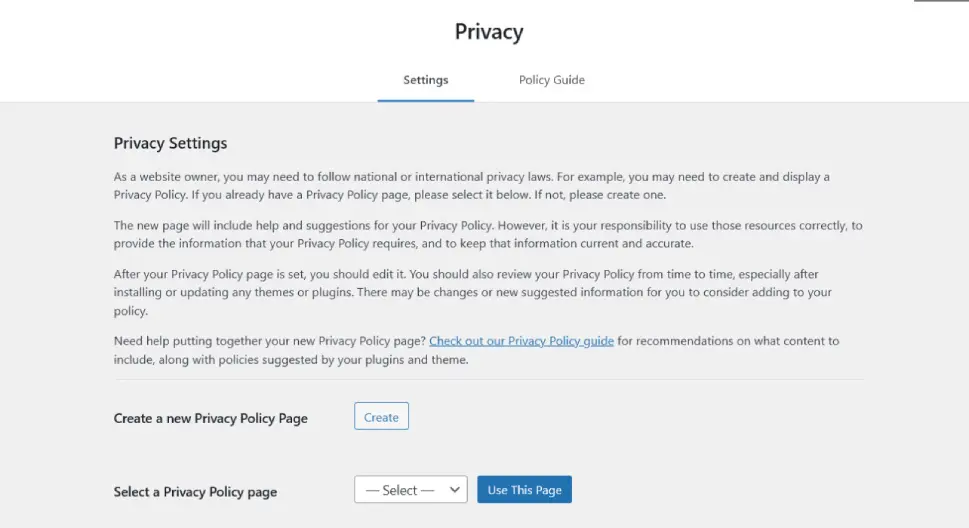Viewport: 969px width, 528px height.
Task: Click the paragraph starting 'After your Privacy Policy page'
Action: click(473, 292)
